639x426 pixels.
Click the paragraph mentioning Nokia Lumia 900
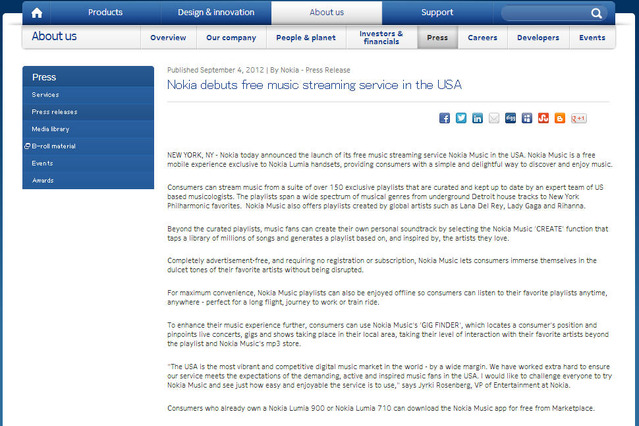coord(381,408)
